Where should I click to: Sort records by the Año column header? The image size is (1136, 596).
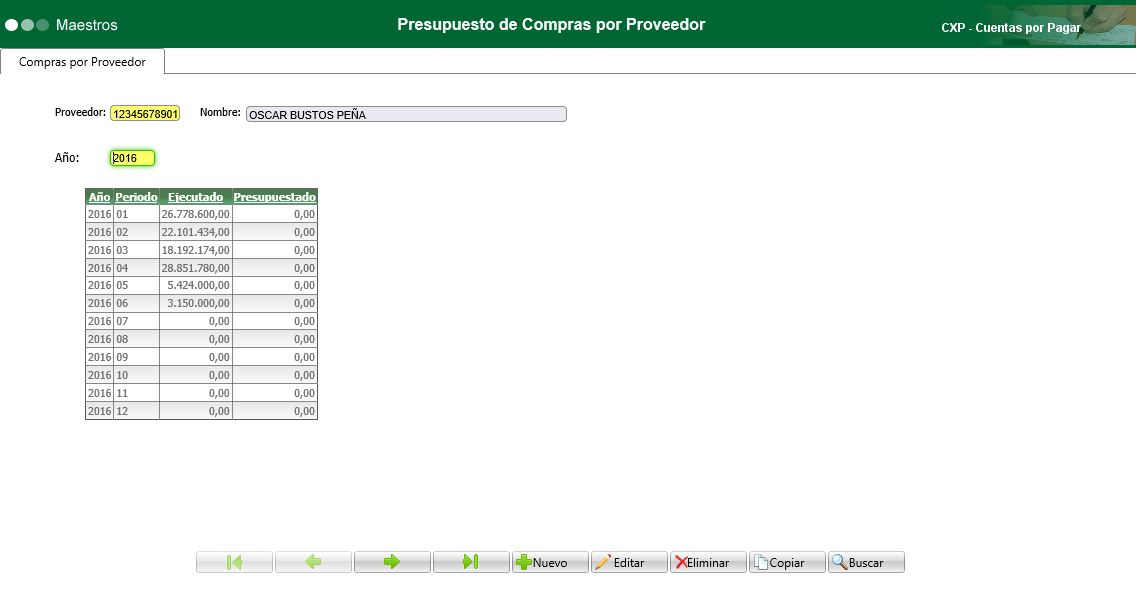98,196
